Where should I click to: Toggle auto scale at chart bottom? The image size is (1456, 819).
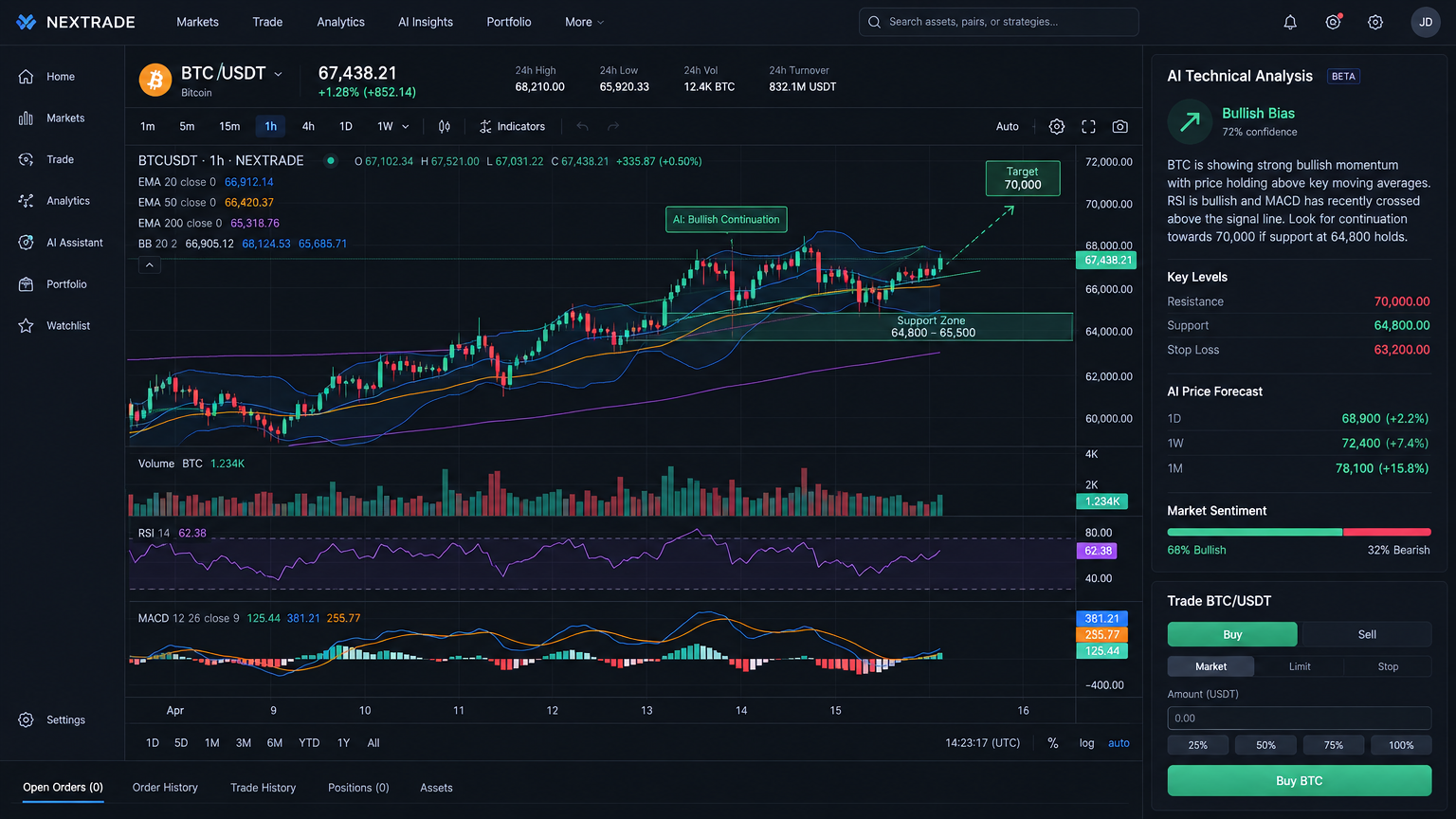pyautogui.click(x=1119, y=743)
